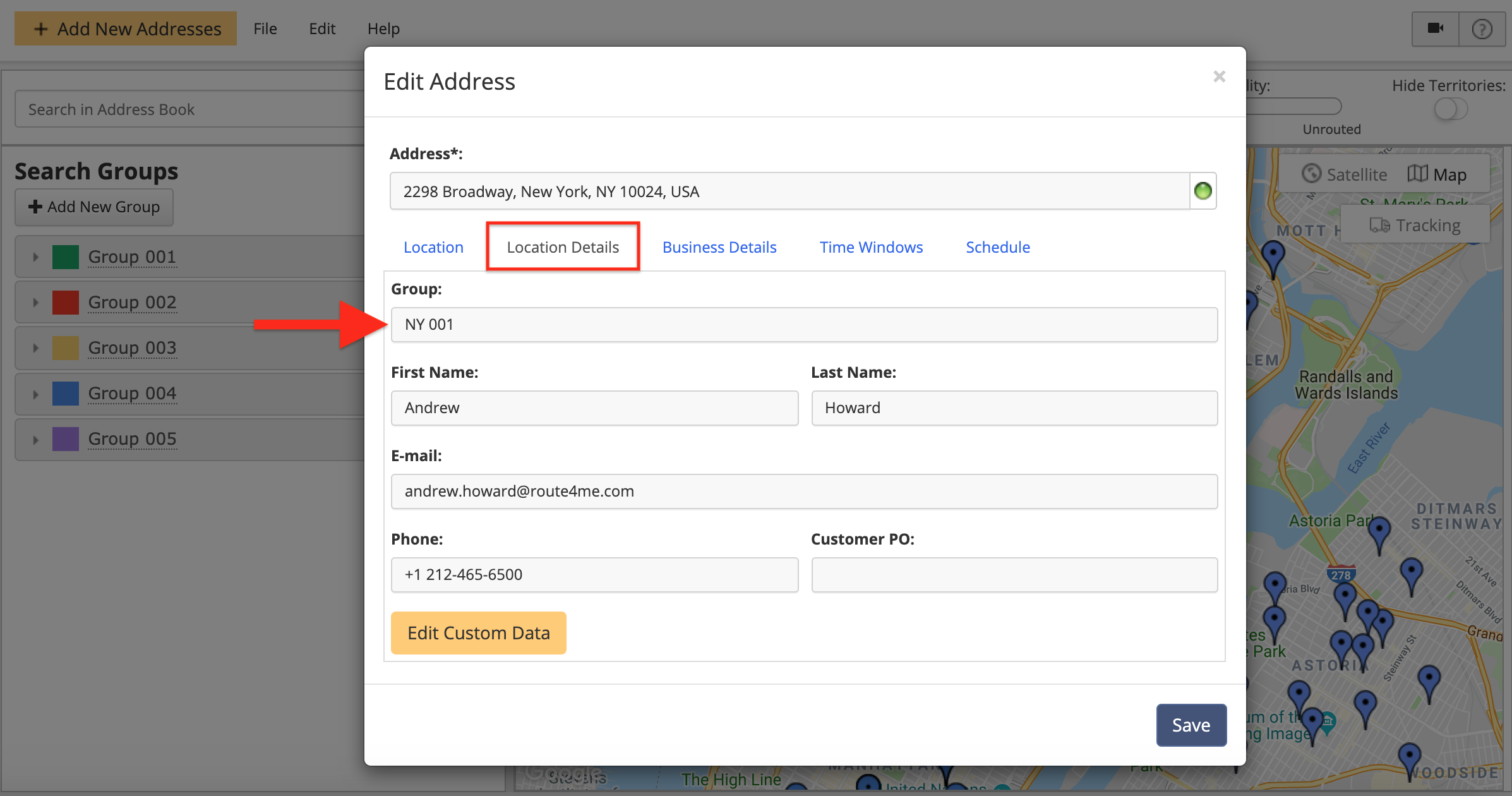Toggle the Hide Territories switch
1512x796 pixels.
[x=1450, y=109]
